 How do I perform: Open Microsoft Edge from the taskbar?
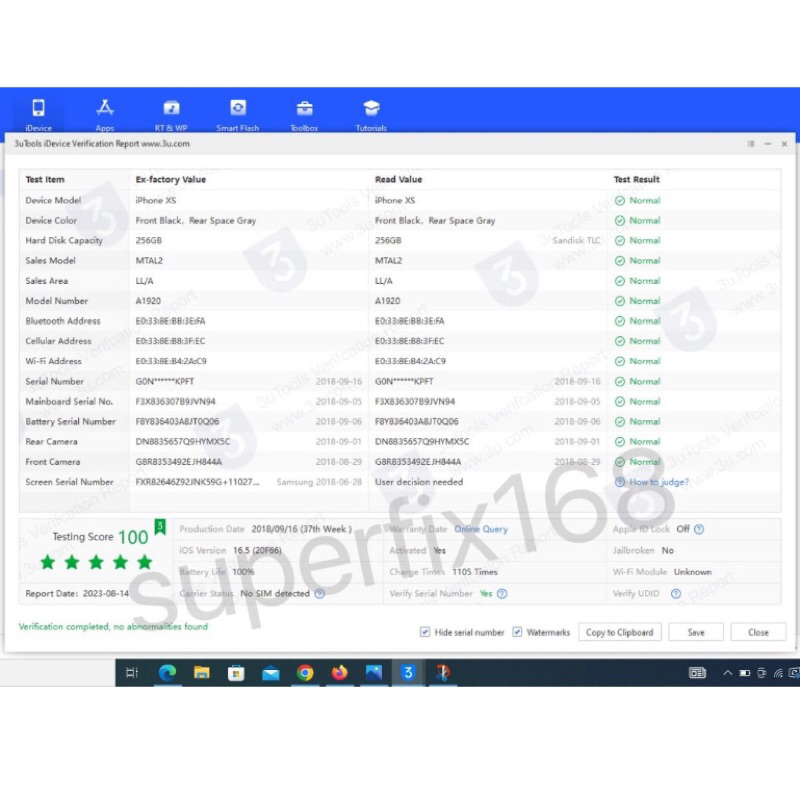pyautogui.click(x=167, y=673)
